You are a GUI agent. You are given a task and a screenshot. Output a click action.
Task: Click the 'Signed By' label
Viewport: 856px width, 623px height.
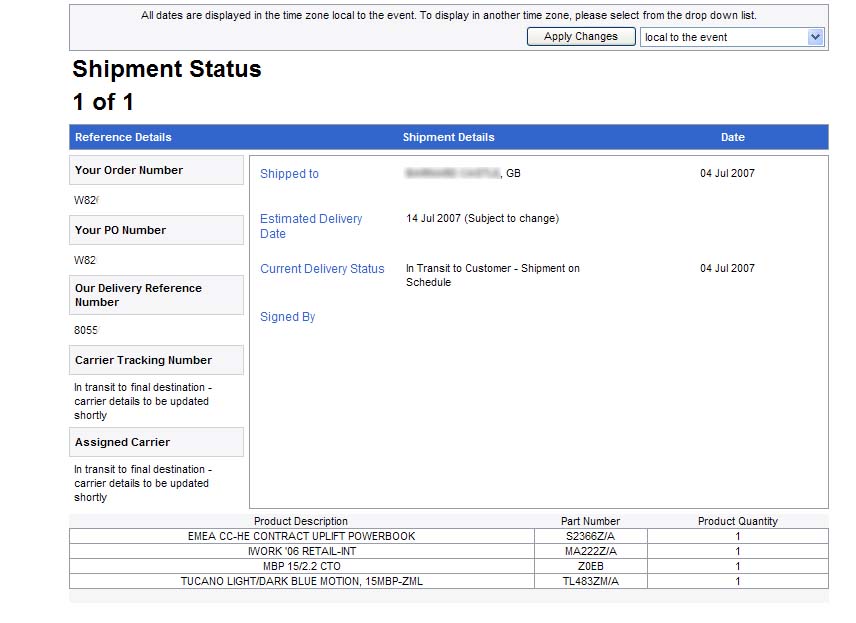click(x=288, y=317)
